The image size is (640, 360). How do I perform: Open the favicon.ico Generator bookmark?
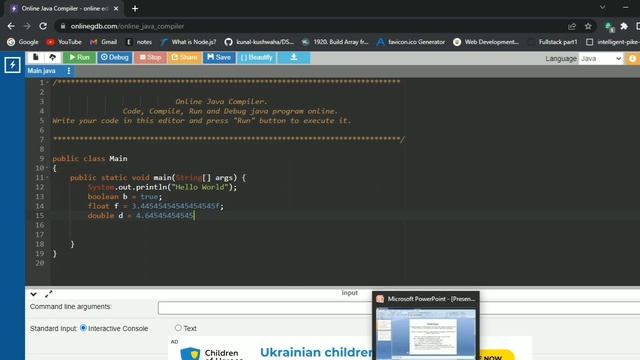pyautogui.click(x=411, y=42)
